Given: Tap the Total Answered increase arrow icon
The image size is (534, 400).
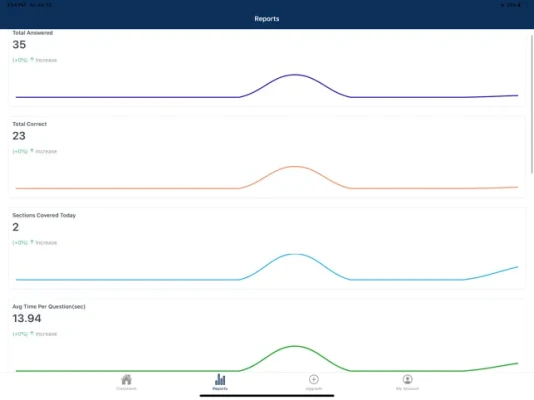Looking at the screenshot, I should click(x=32, y=60).
